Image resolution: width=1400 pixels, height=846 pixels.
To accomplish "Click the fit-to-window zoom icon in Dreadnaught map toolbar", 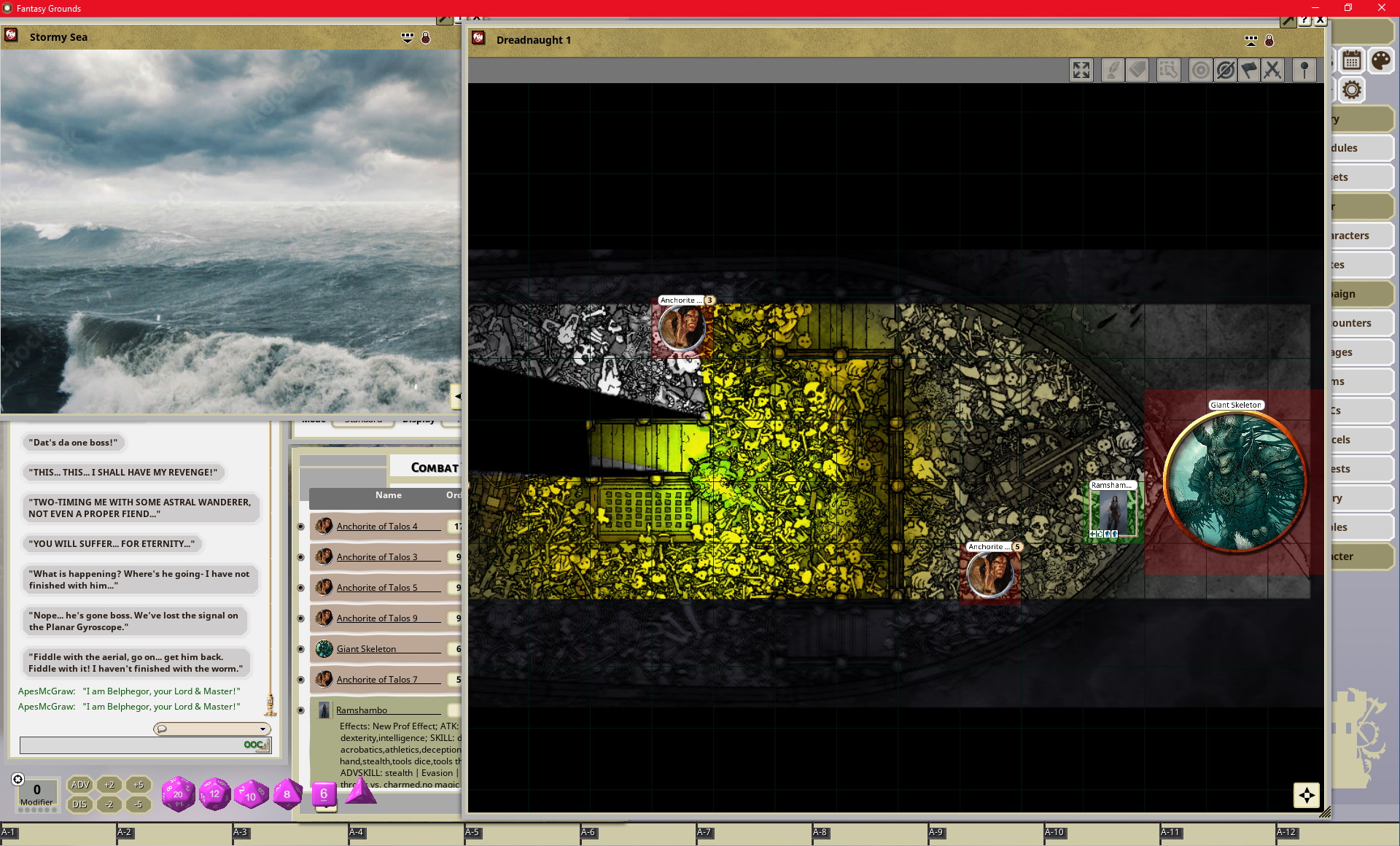I will pyautogui.click(x=1081, y=70).
